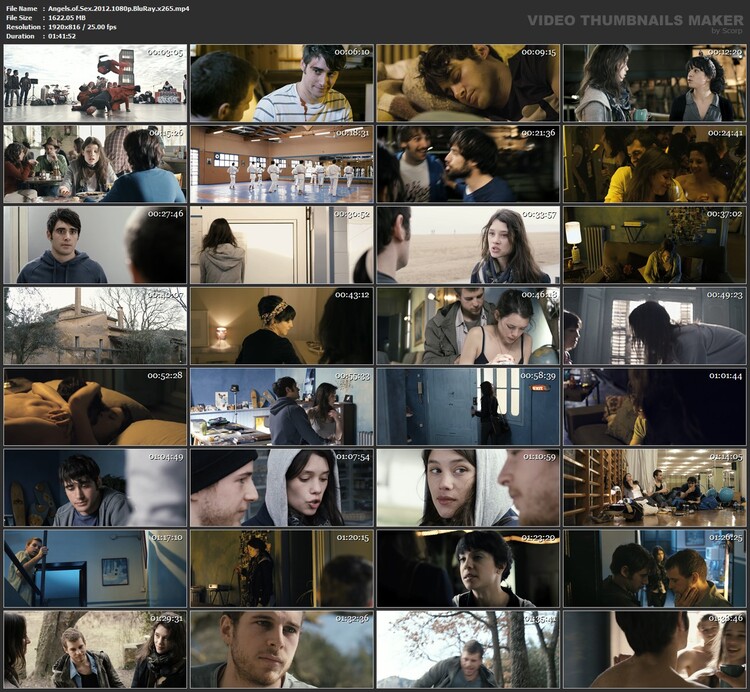Click the 01:32:36 man close-up thumbnail

coord(281,650)
